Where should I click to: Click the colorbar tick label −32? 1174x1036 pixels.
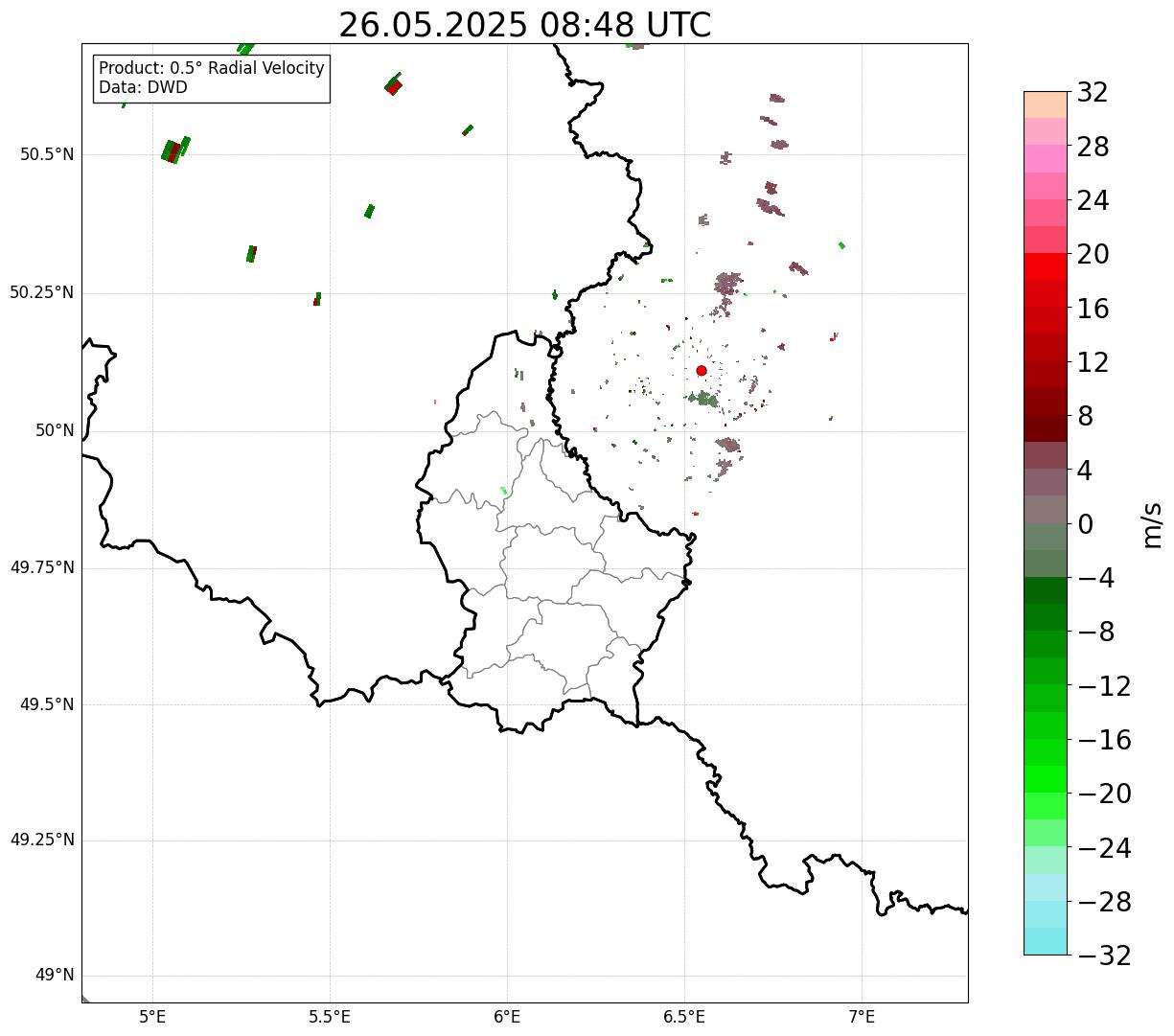coord(1104,955)
